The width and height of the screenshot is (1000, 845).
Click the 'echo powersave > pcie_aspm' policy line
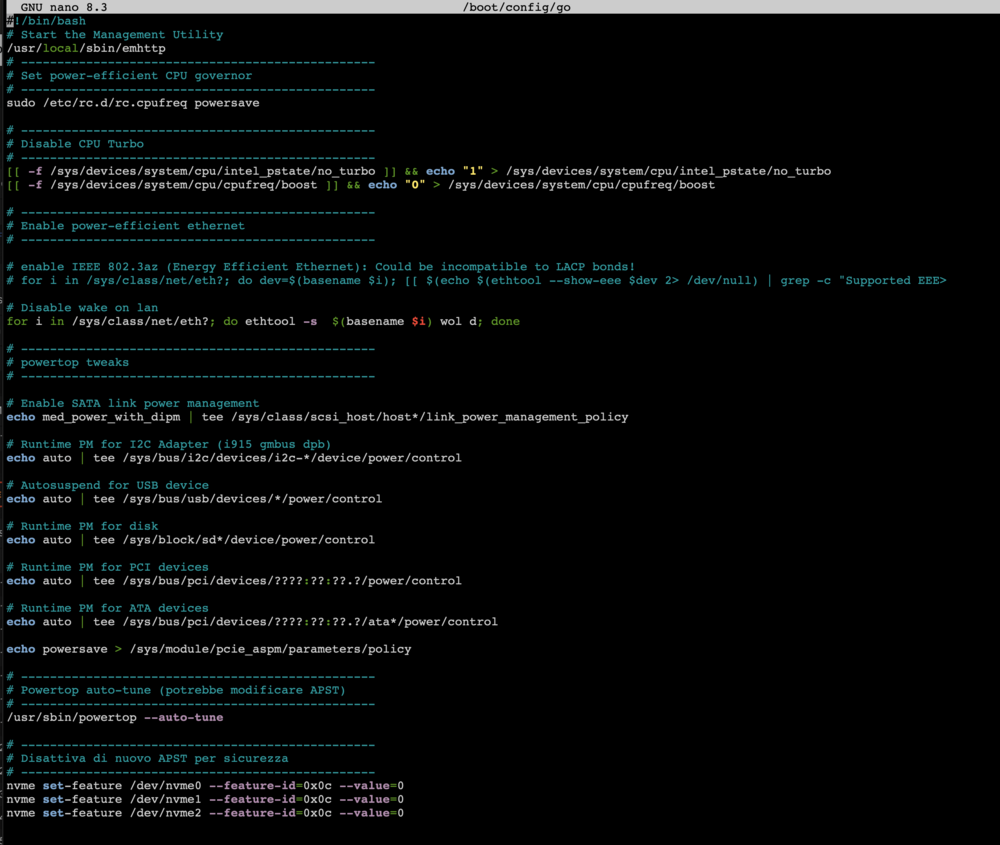click(209, 649)
